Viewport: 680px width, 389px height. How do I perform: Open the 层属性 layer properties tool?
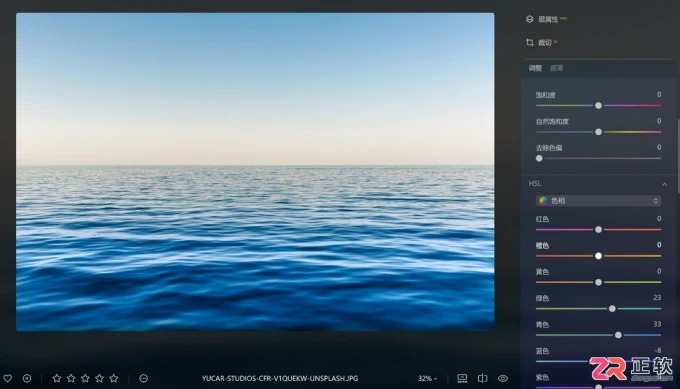point(548,20)
